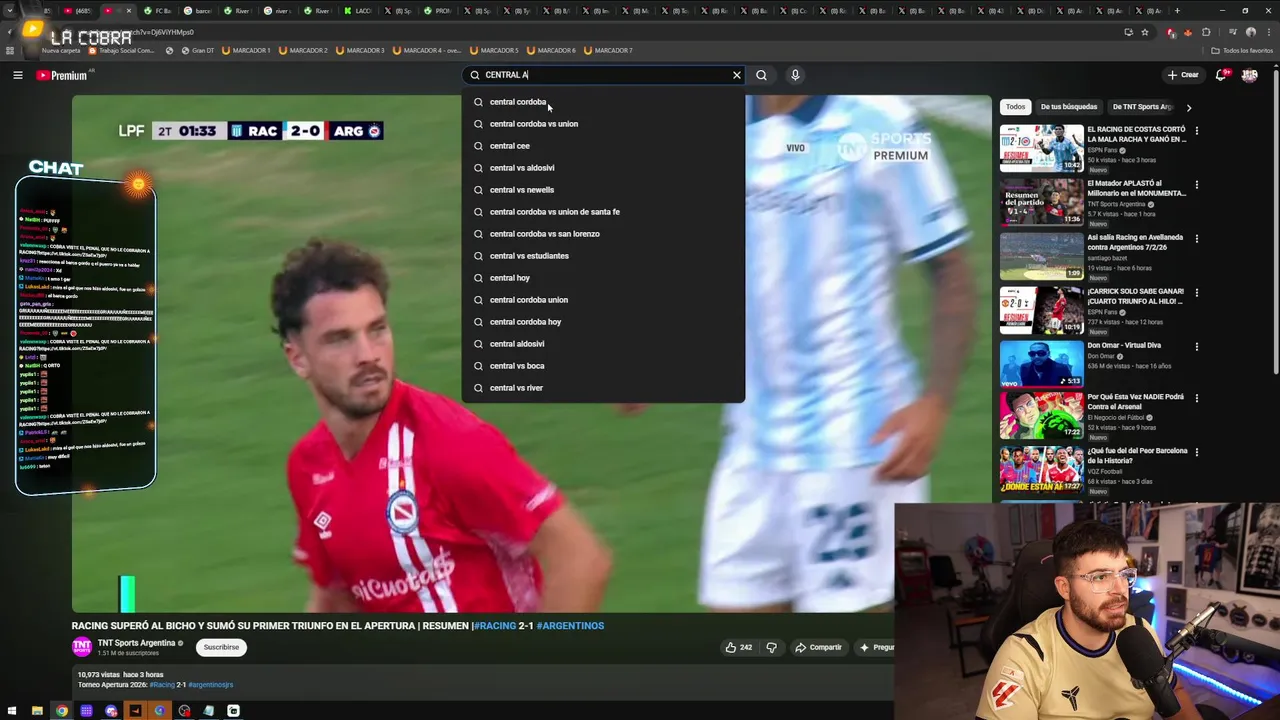Viewport: 1280px width, 720px height.
Task: Open options menu for 'Don Omar - Virtual Diva' video
Action: tap(1196, 347)
